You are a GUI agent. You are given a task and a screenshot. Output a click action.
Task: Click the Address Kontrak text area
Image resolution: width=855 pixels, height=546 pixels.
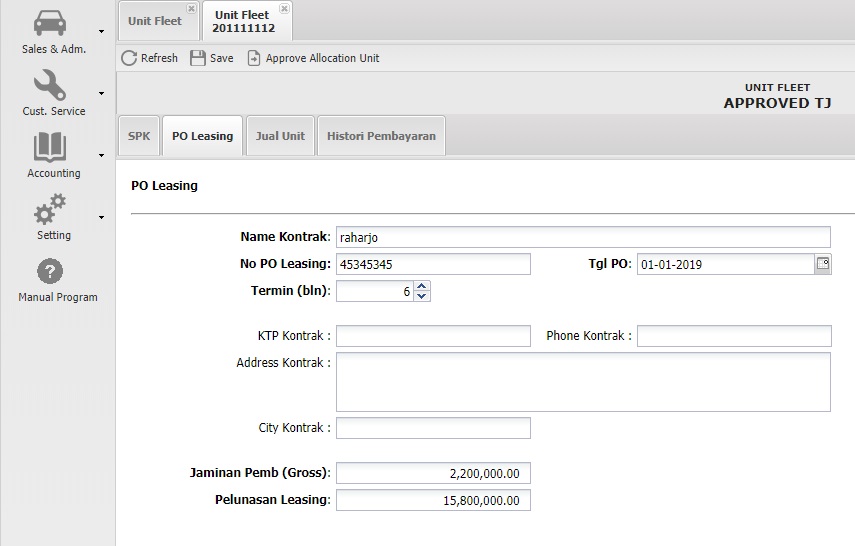583,382
